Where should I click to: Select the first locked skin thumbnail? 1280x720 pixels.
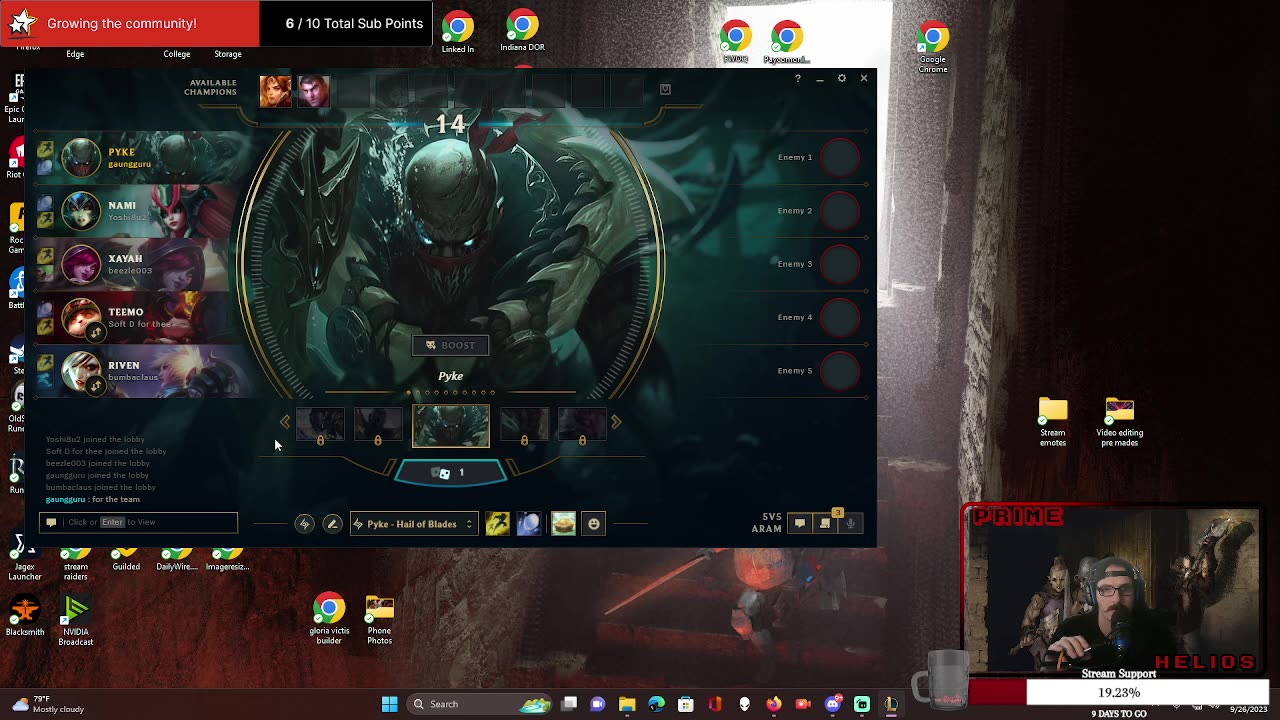(320, 426)
